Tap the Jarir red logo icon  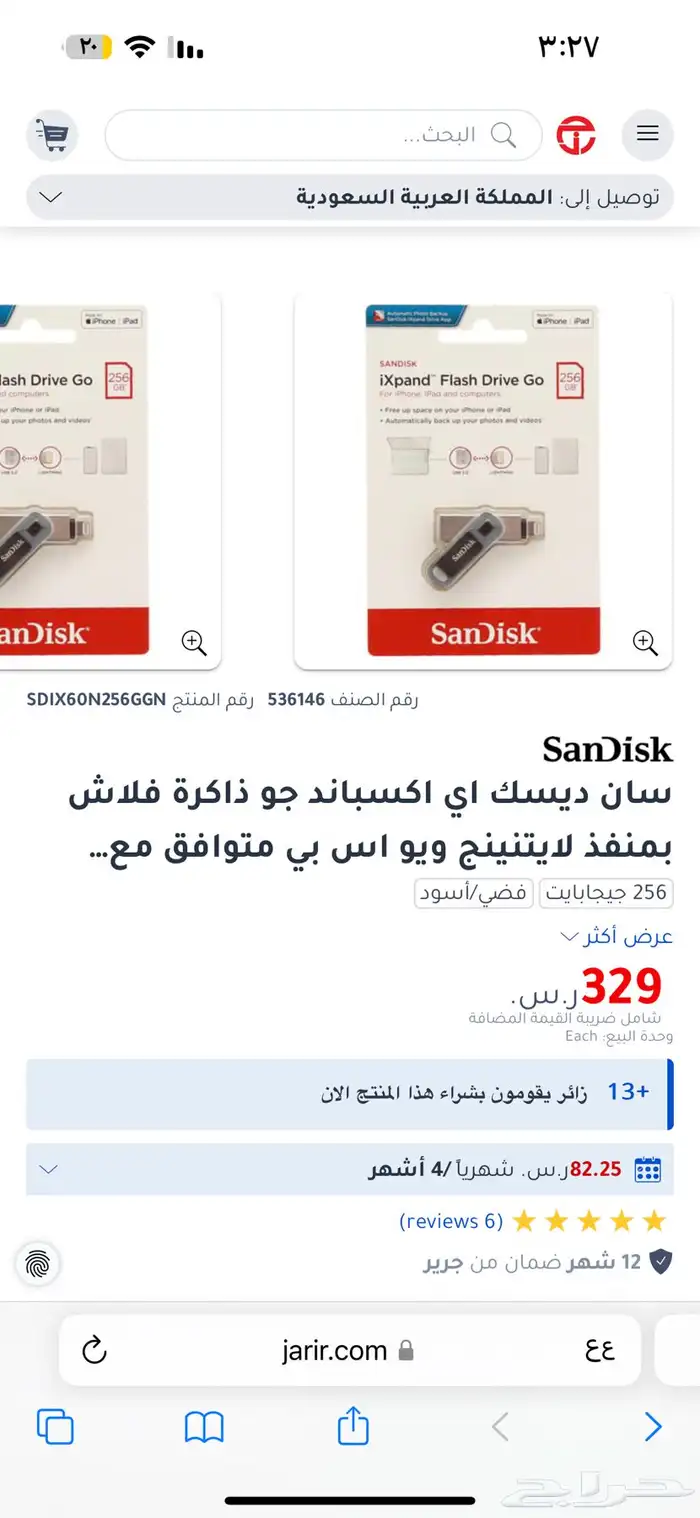(577, 135)
